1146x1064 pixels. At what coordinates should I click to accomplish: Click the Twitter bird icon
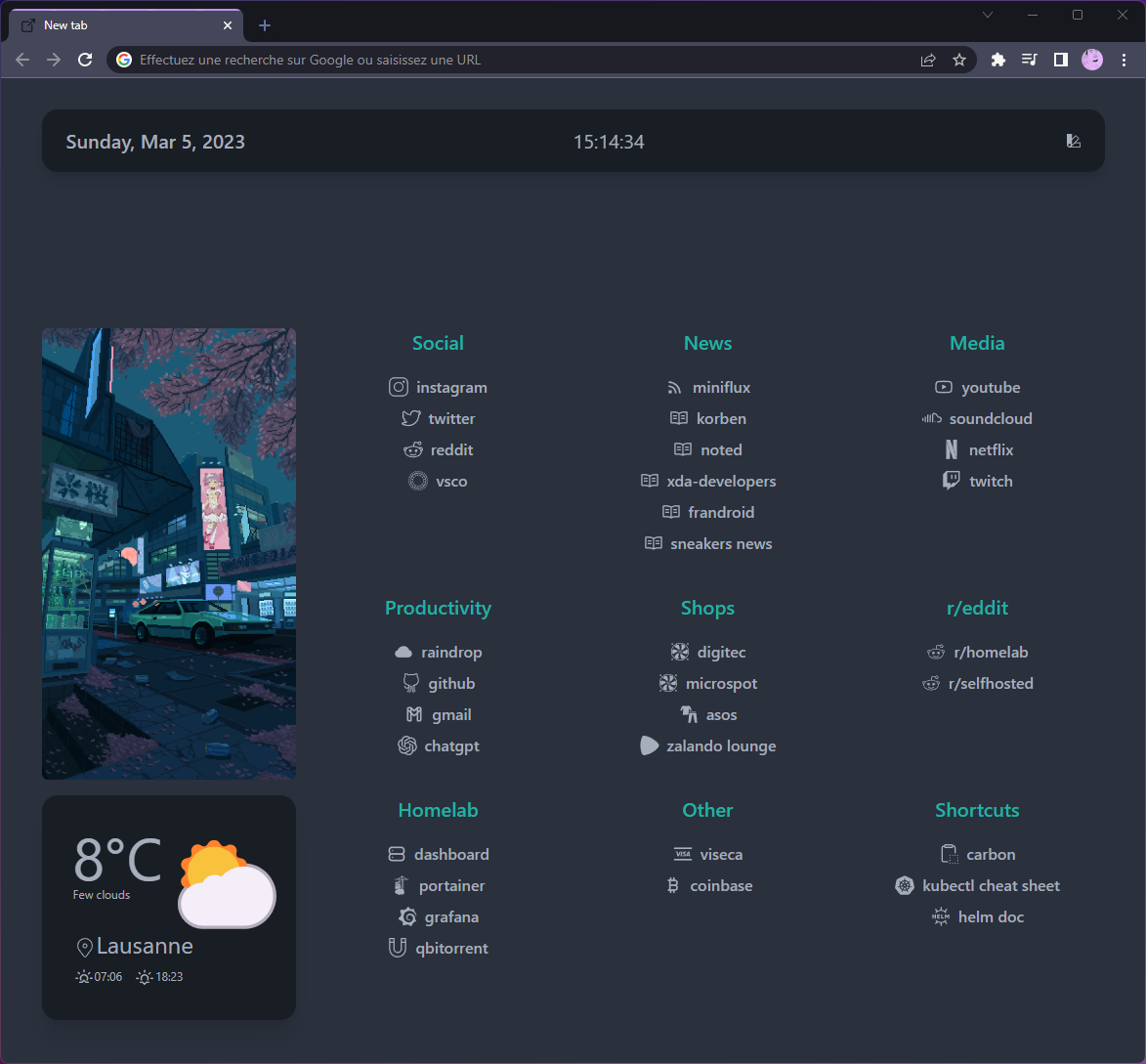[x=410, y=418]
